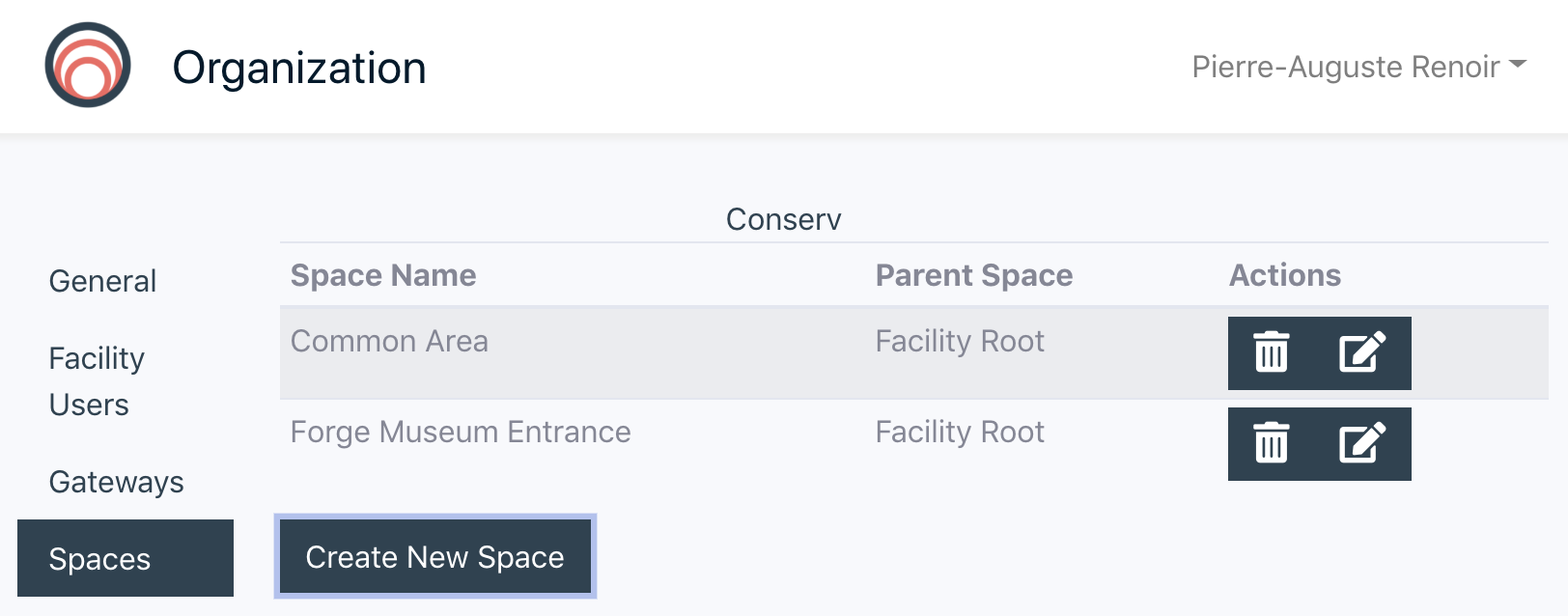Open the General settings section
The width and height of the screenshot is (1568, 616).
point(102,281)
